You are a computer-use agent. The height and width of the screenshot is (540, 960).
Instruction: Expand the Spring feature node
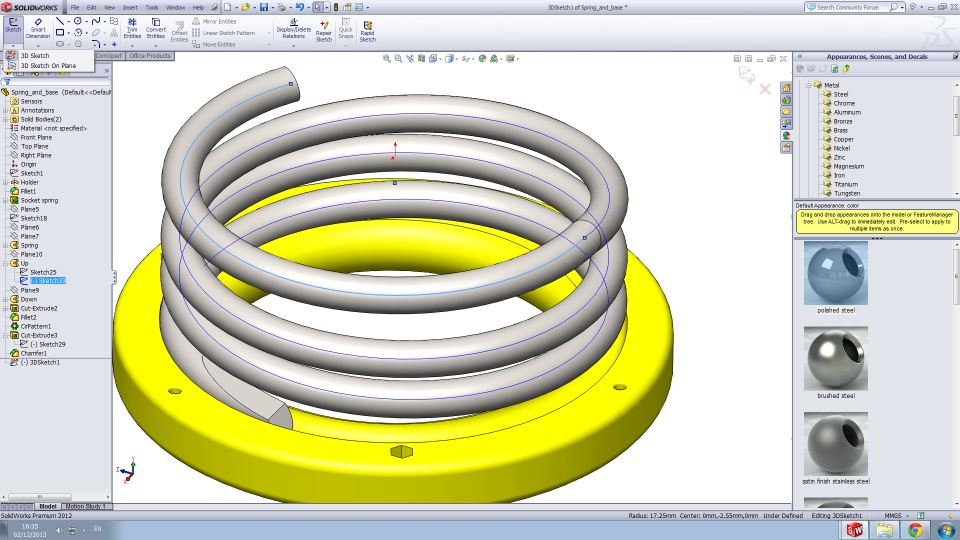[6, 246]
